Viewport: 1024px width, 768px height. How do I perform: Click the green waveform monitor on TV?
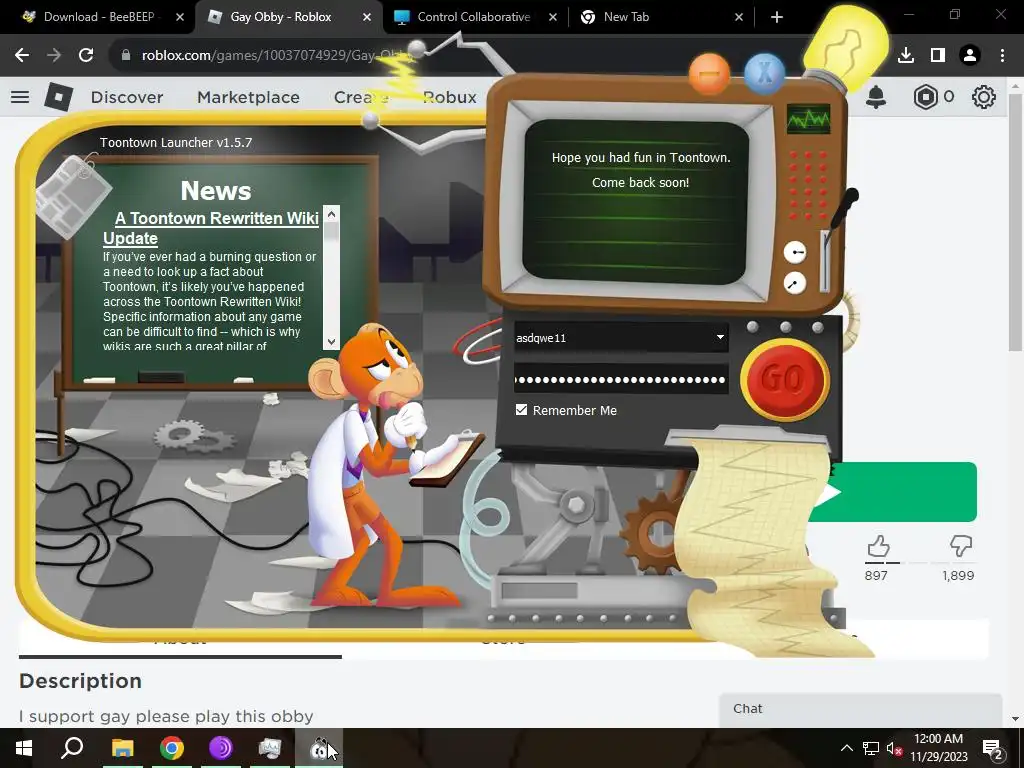(x=808, y=119)
